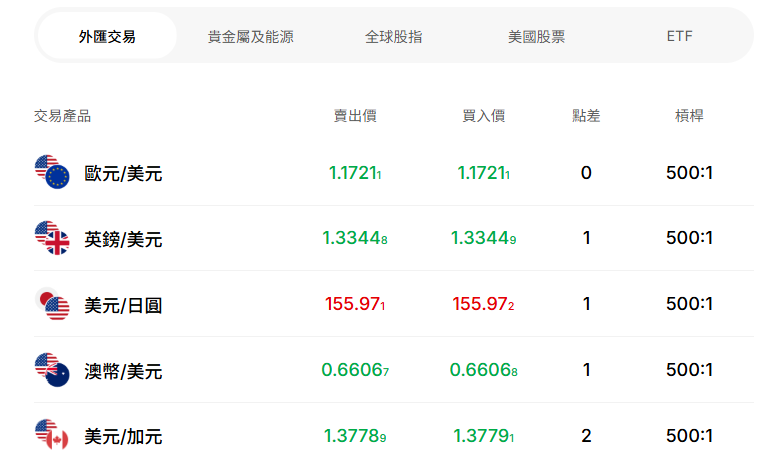Image resolution: width=771 pixels, height=472 pixels.
Task: Click the 賣出價 column header
Action: point(355,116)
